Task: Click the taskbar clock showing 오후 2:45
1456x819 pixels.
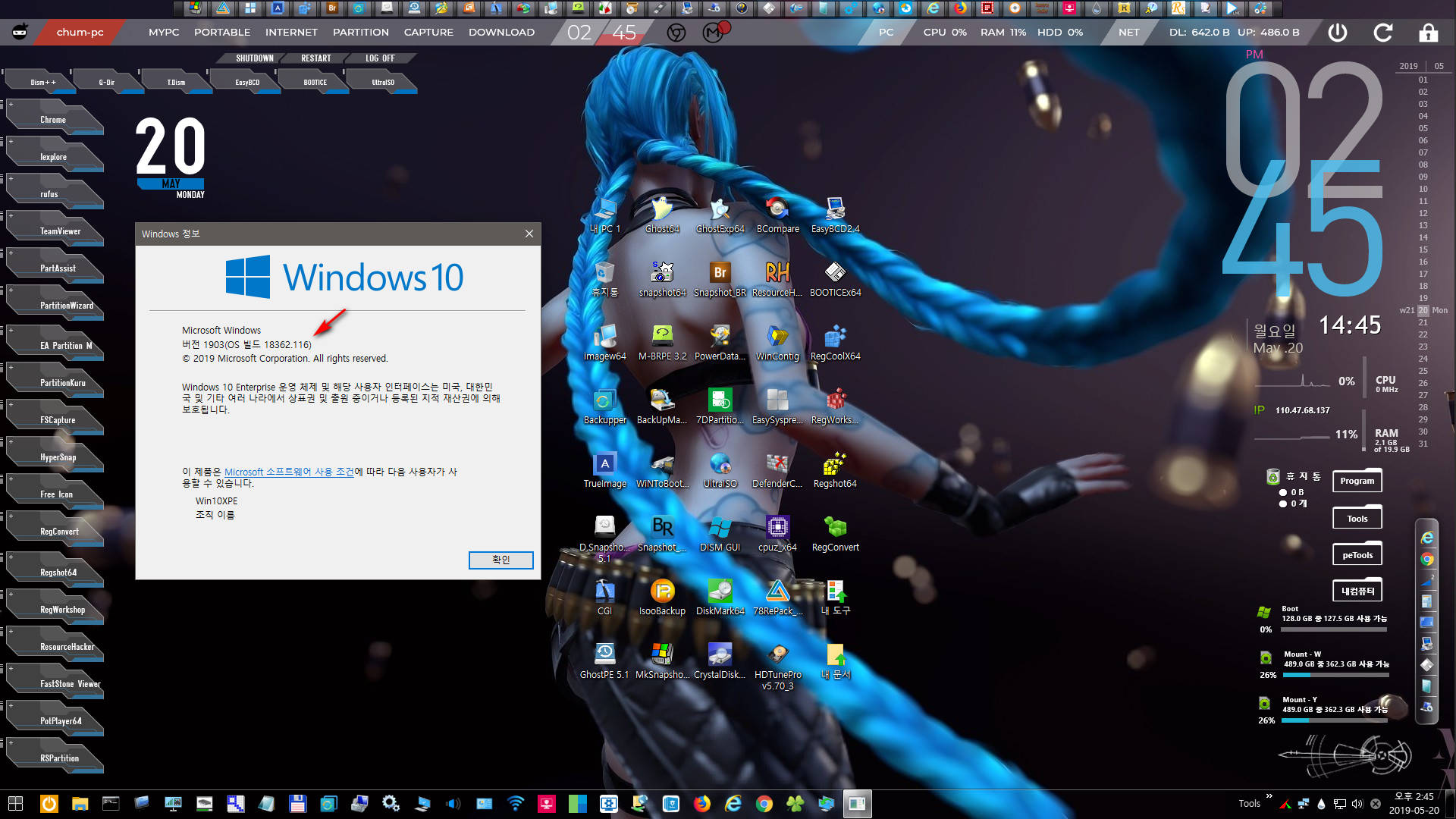Action: [x=1414, y=797]
